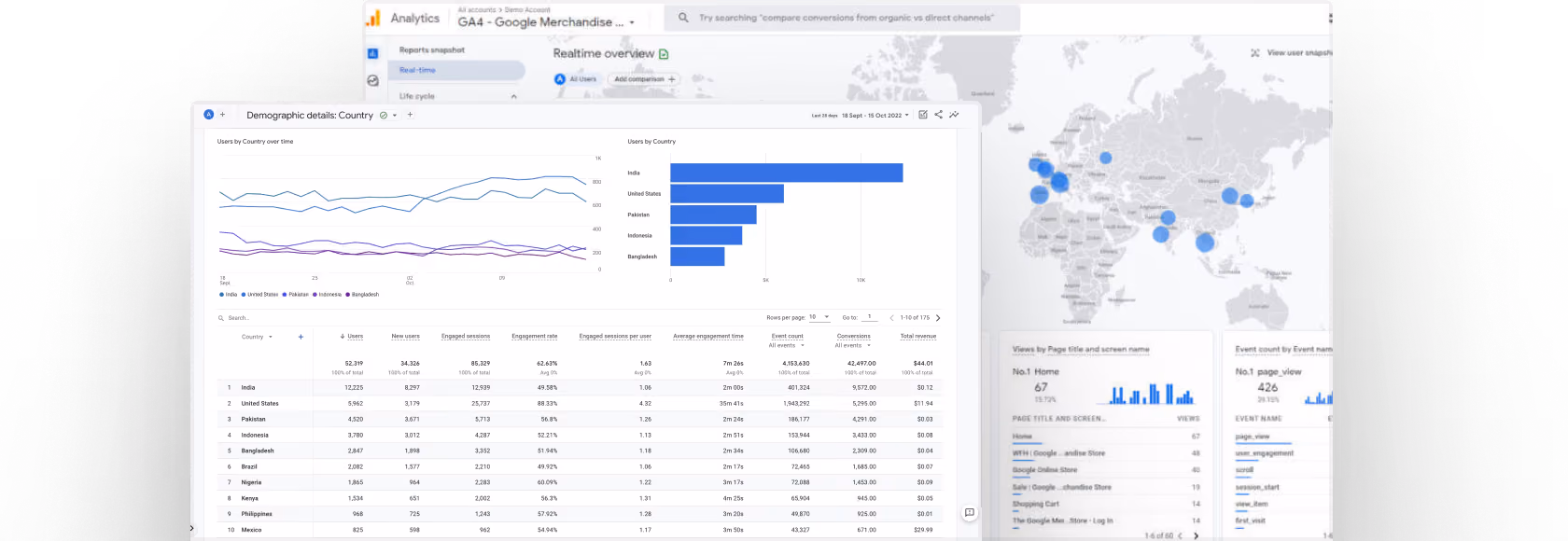
Task: Click Engagement rate column header
Action: (x=534, y=336)
